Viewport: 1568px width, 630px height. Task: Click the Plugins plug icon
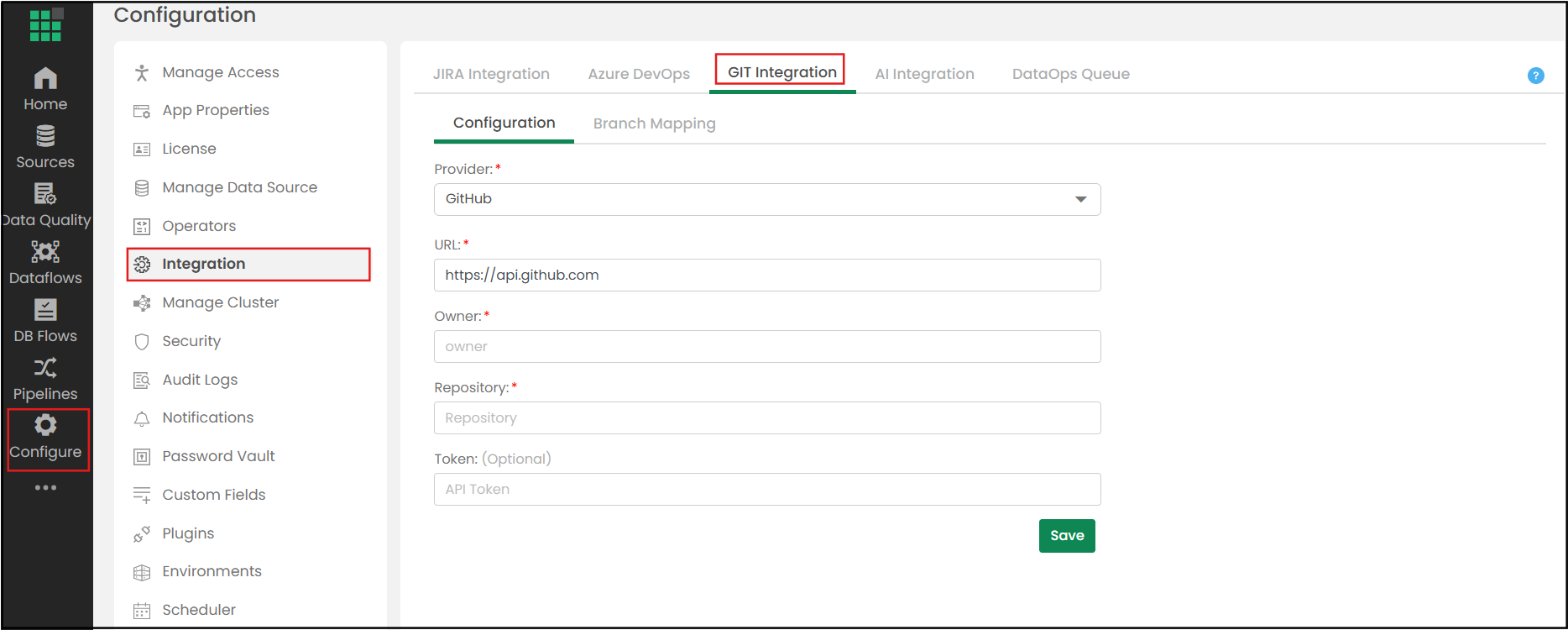[x=142, y=534]
